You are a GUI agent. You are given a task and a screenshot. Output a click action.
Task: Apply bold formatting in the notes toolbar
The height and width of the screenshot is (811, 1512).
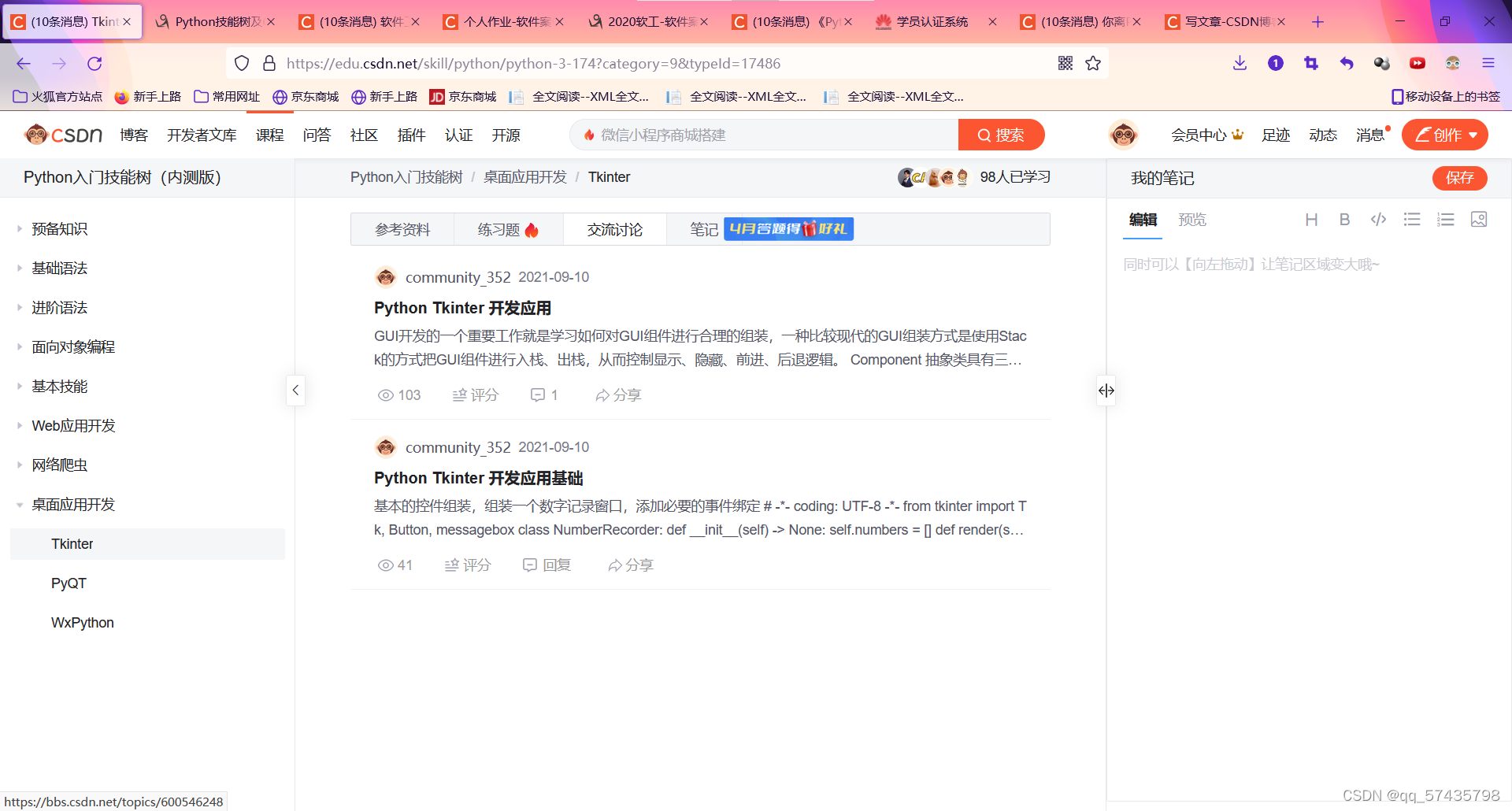(1344, 220)
